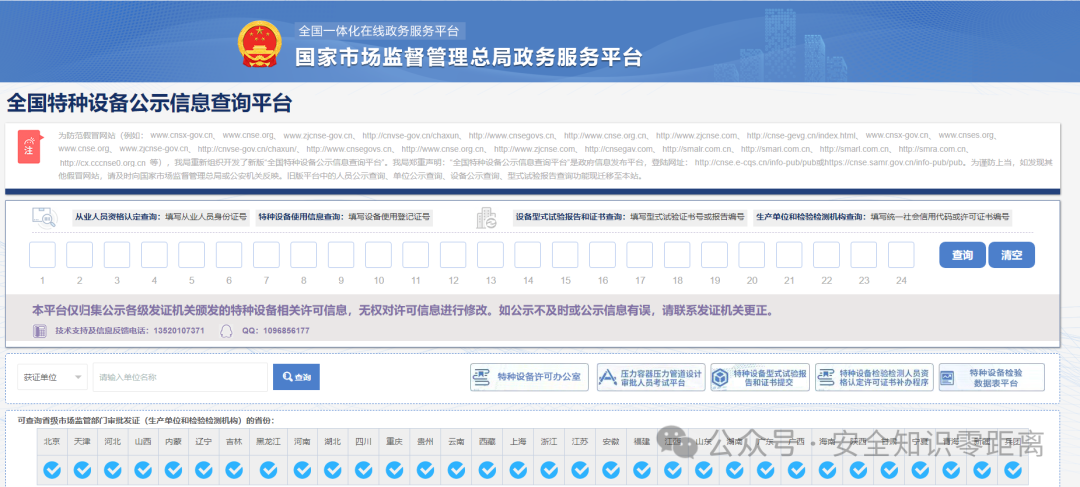Open the 获证单位 dropdown
The width and height of the screenshot is (1080, 487).
point(52,377)
